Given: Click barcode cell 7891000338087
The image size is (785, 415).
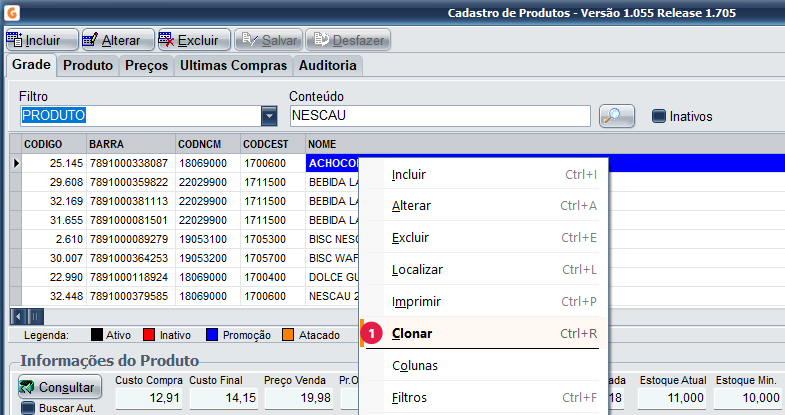Looking at the screenshot, I should pos(131,163).
